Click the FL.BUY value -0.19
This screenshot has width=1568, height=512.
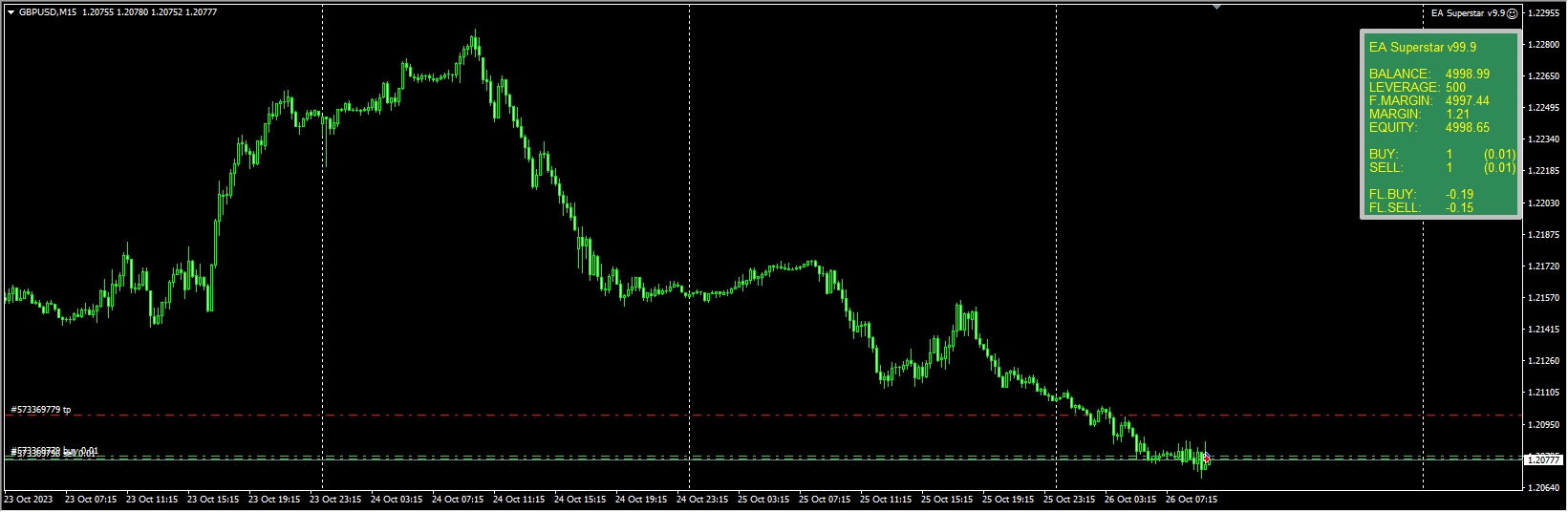pyautogui.click(x=1460, y=194)
